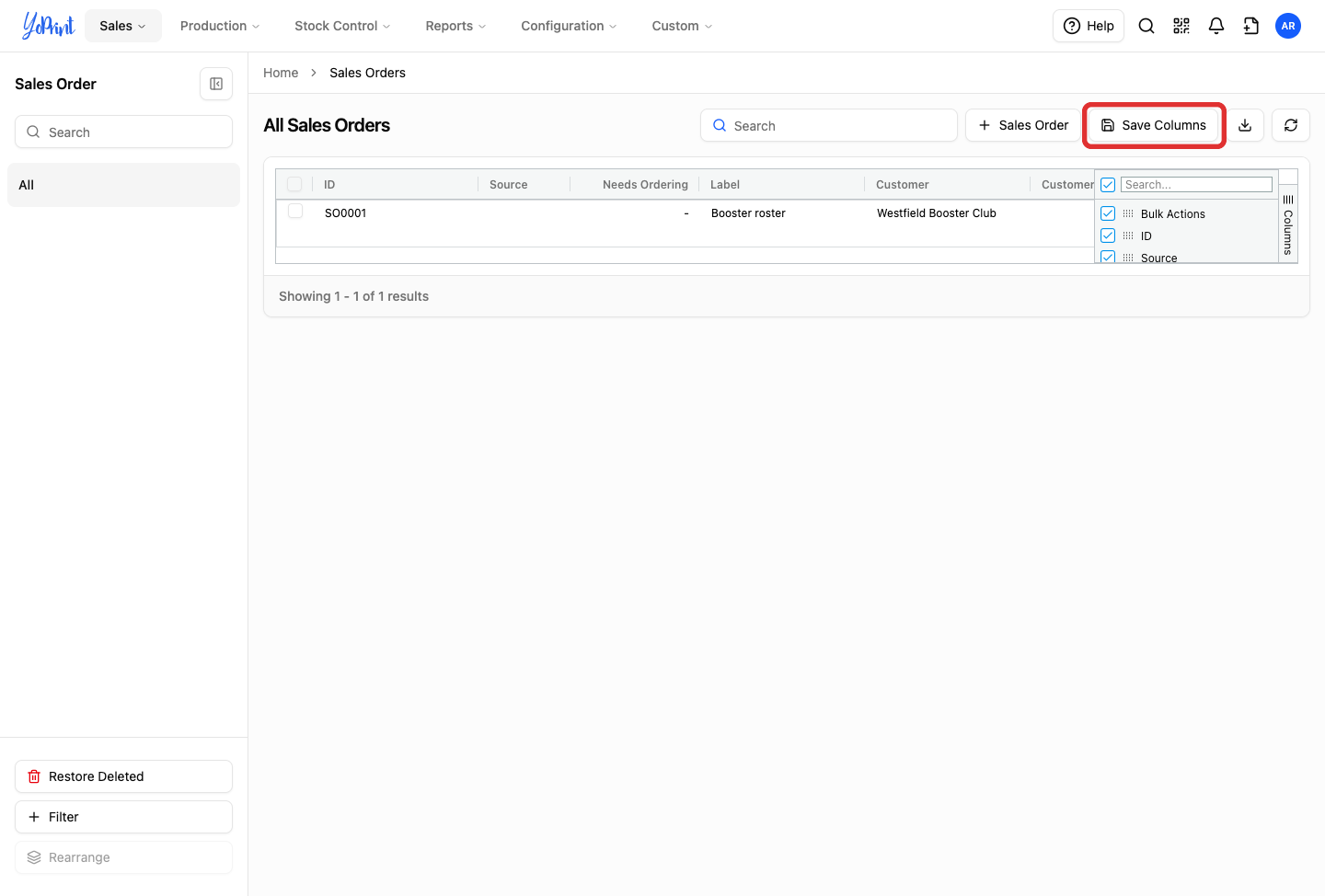Create a new Sales Order
1325x896 pixels.
tap(1023, 125)
